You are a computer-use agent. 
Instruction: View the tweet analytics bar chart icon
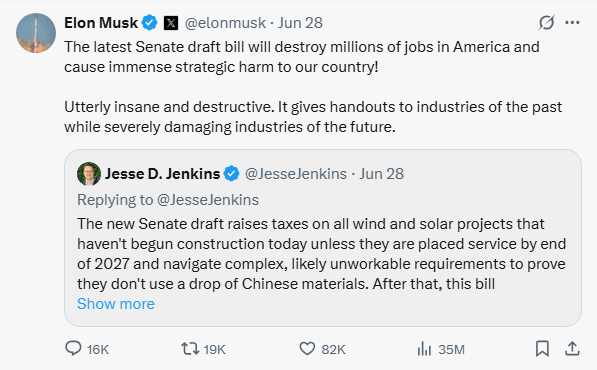coord(424,348)
